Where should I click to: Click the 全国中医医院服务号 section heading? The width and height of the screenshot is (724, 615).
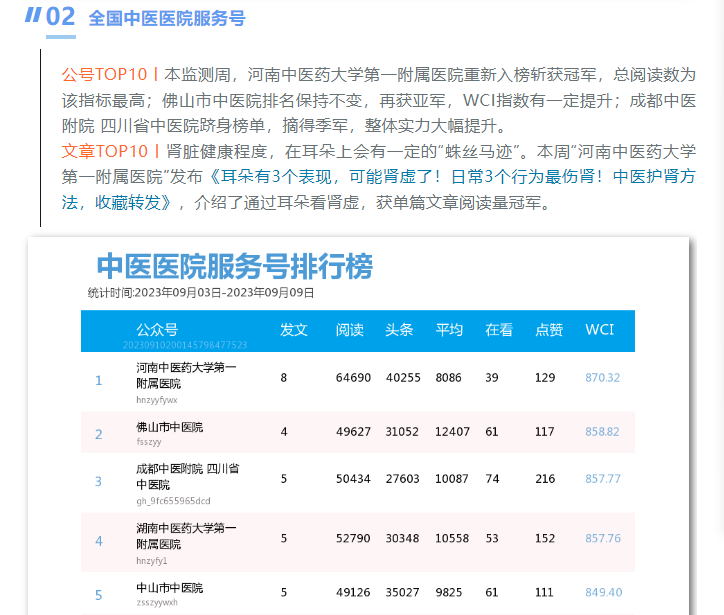click(x=167, y=18)
